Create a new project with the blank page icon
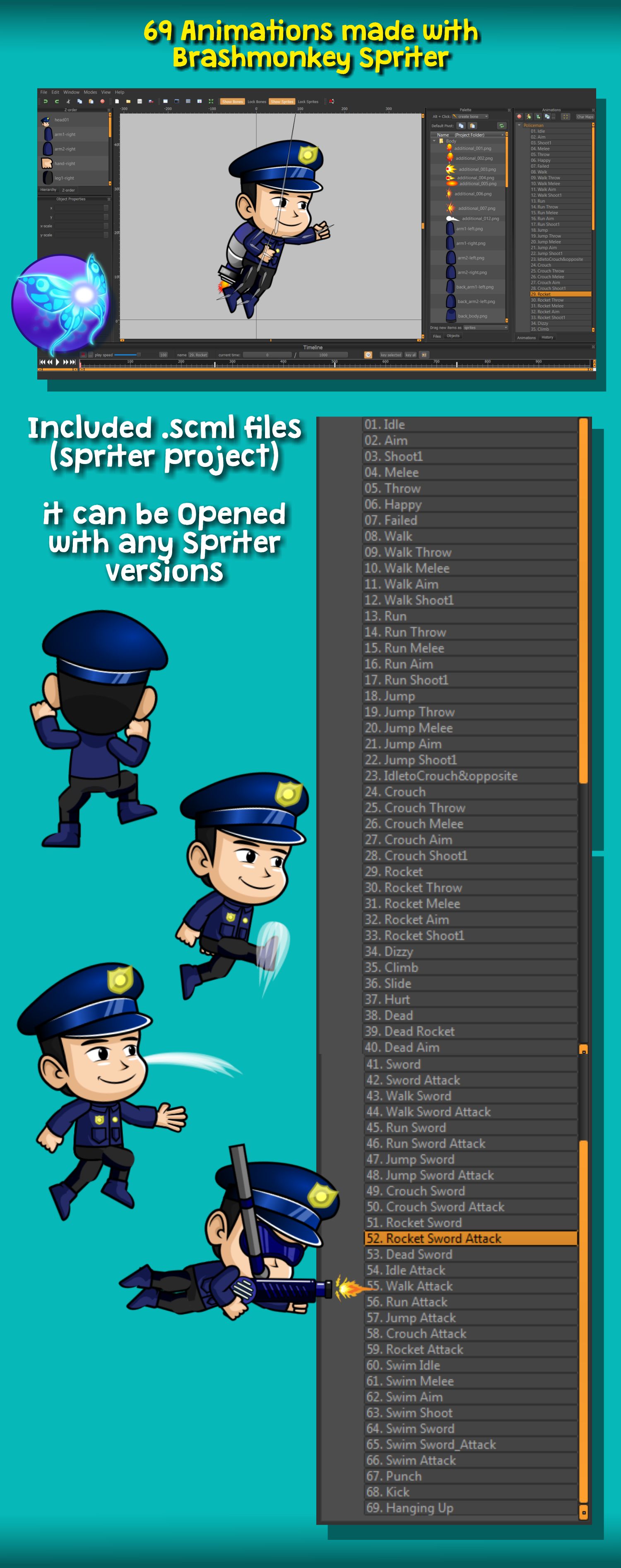 pyautogui.click(x=117, y=102)
